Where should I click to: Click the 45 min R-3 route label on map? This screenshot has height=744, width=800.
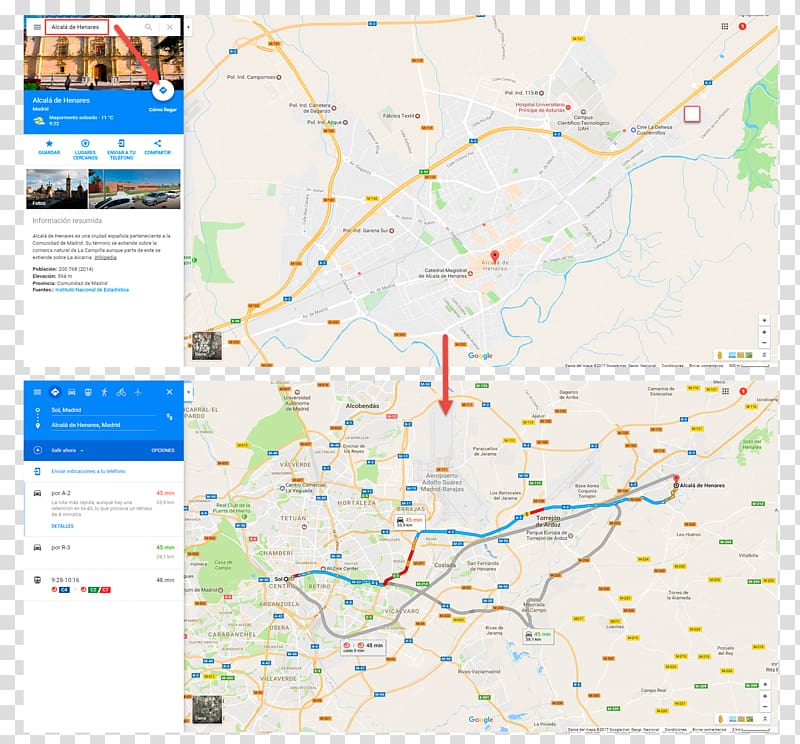click(538, 636)
